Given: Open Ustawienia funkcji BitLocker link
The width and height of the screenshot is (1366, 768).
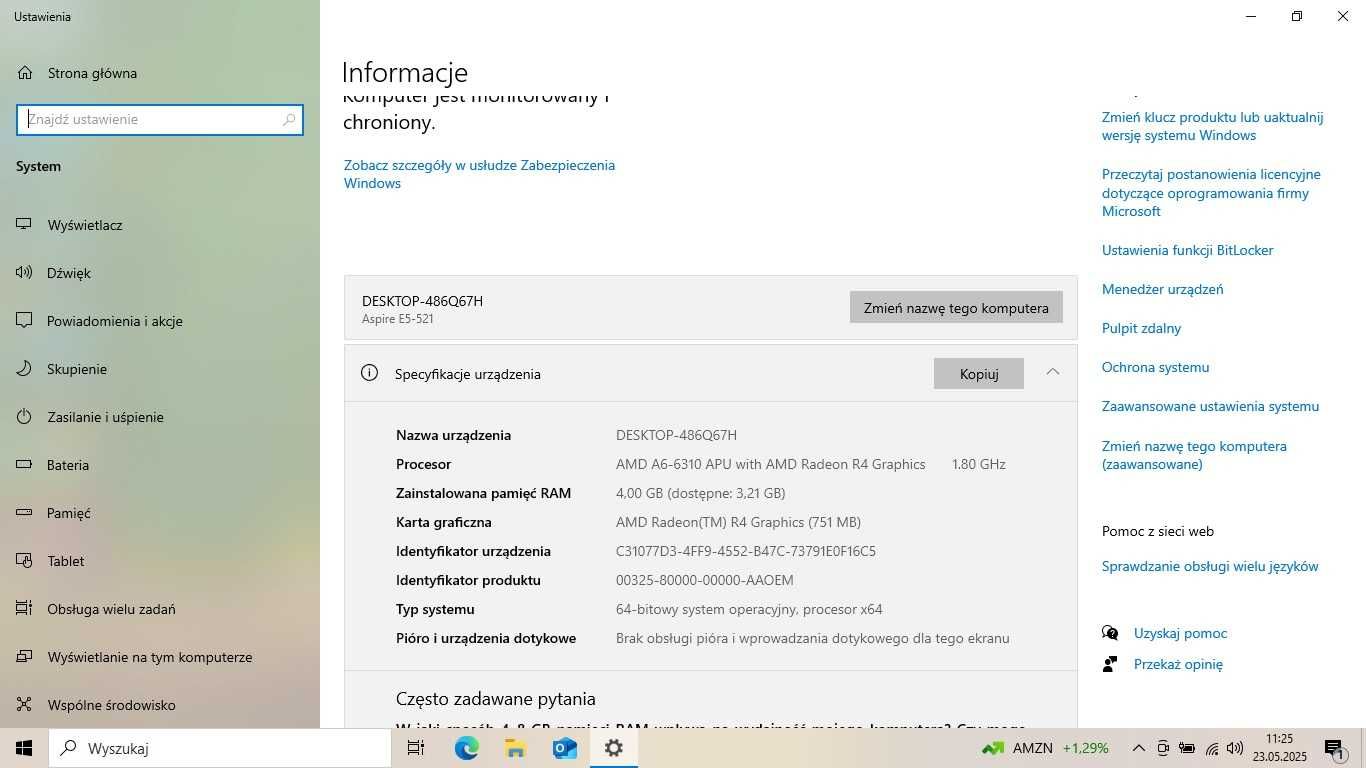Looking at the screenshot, I should (1187, 250).
